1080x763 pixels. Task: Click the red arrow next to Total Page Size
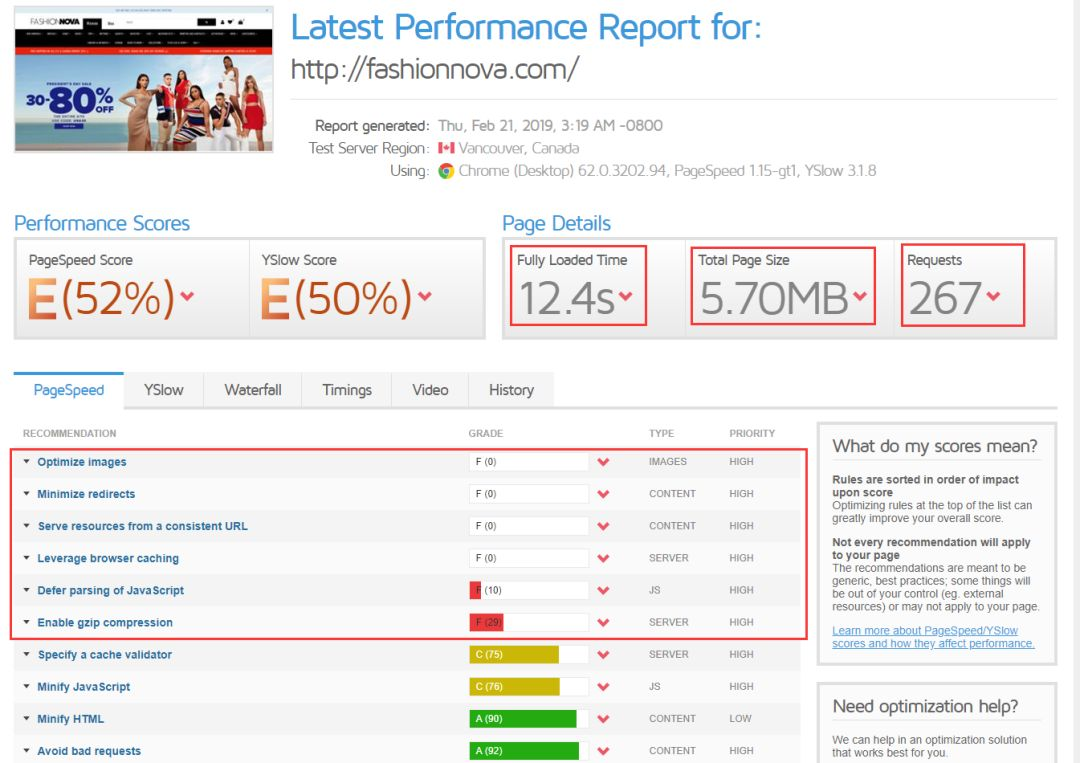pyautogui.click(x=860, y=296)
